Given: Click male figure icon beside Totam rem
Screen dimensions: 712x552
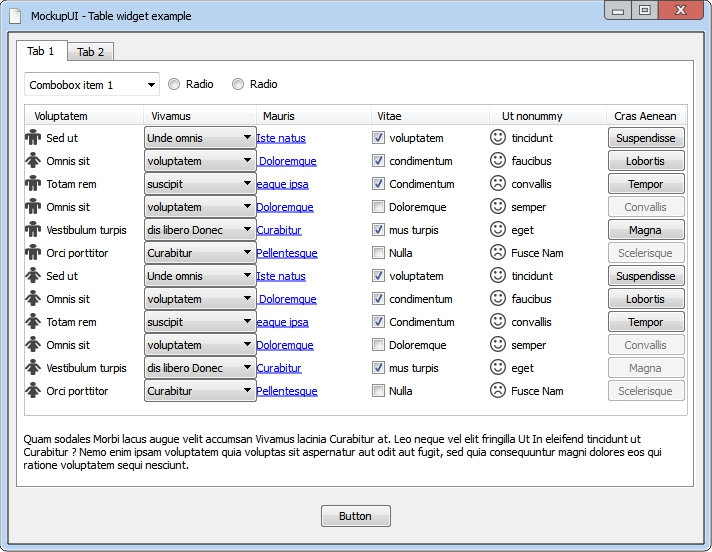Looking at the screenshot, I should (x=32, y=184).
